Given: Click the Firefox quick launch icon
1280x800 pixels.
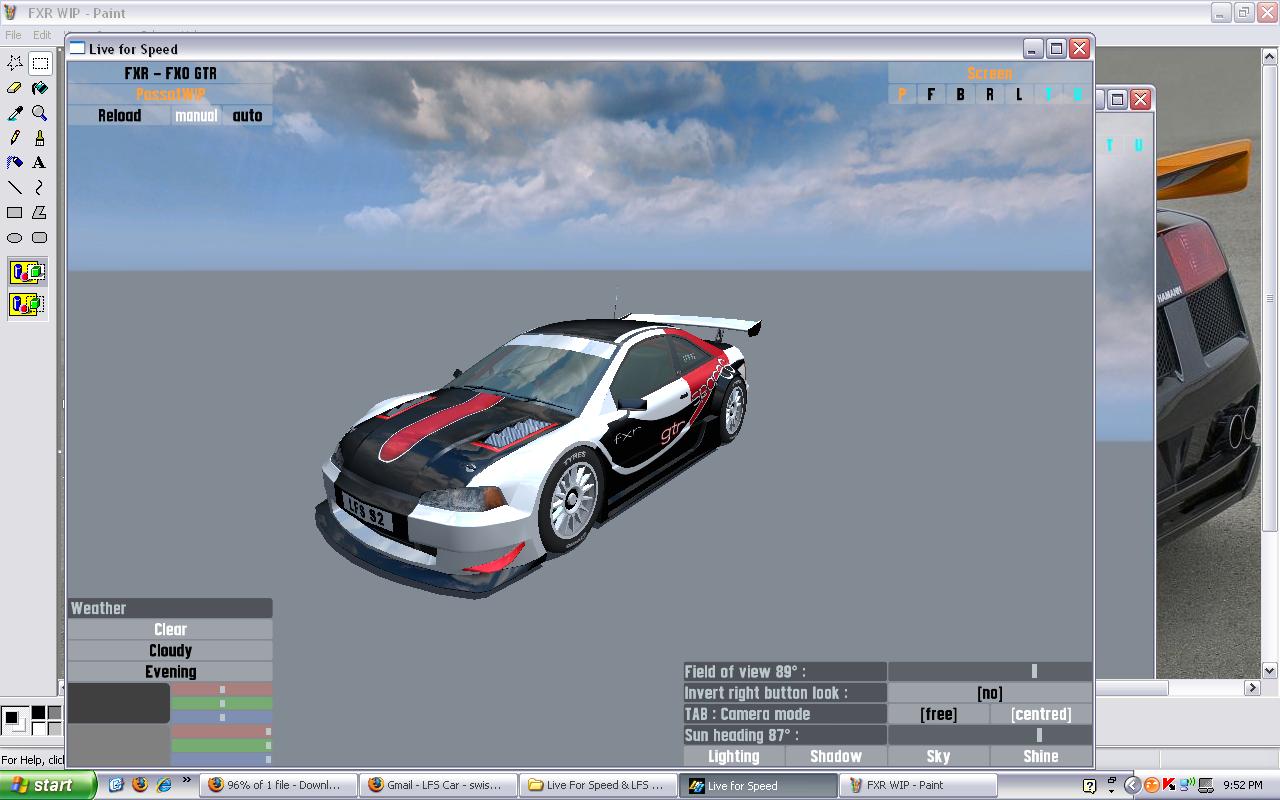Looking at the screenshot, I should click(140, 785).
